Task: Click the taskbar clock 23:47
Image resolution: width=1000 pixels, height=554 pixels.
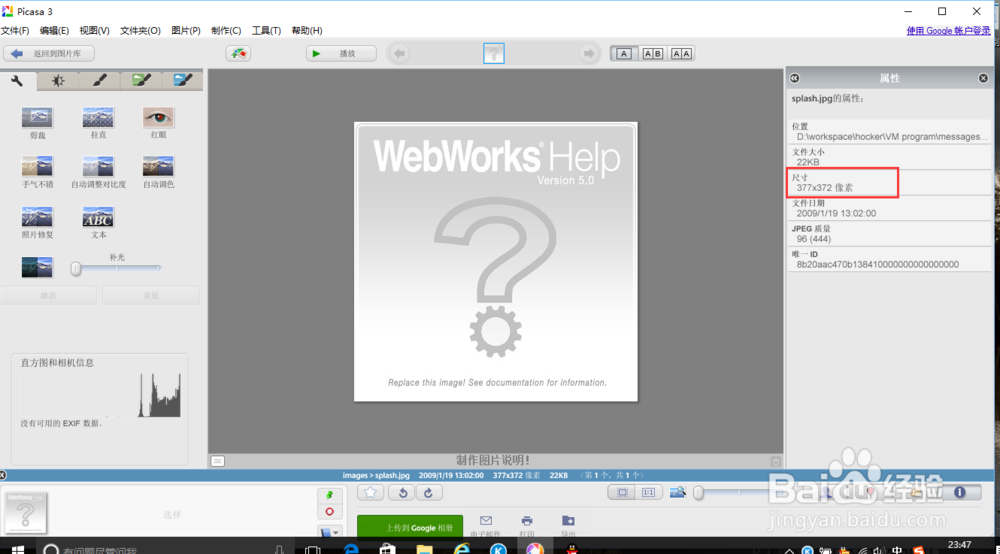Action: pos(959,545)
